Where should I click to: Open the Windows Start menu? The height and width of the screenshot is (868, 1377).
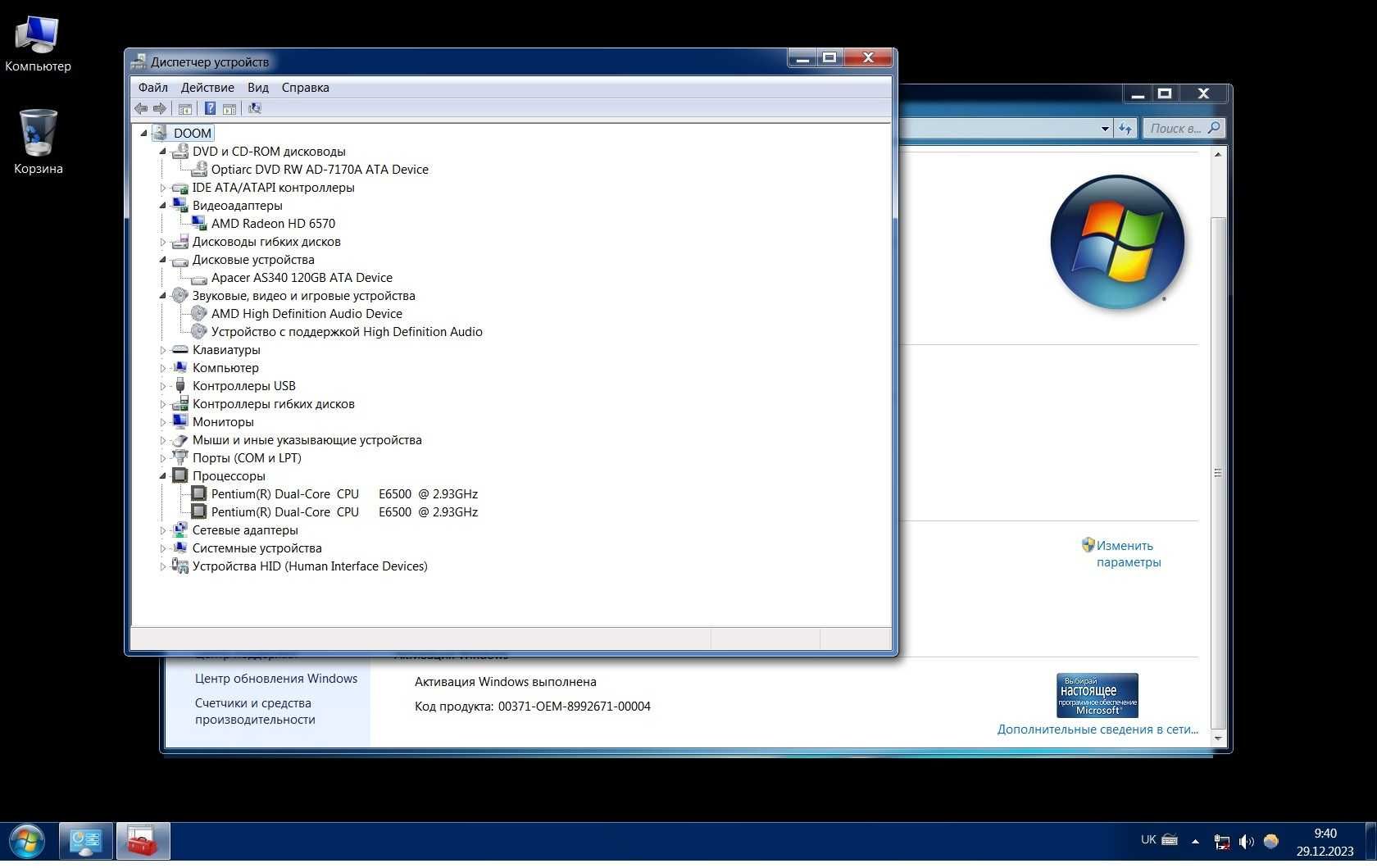click(x=26, y=842)
